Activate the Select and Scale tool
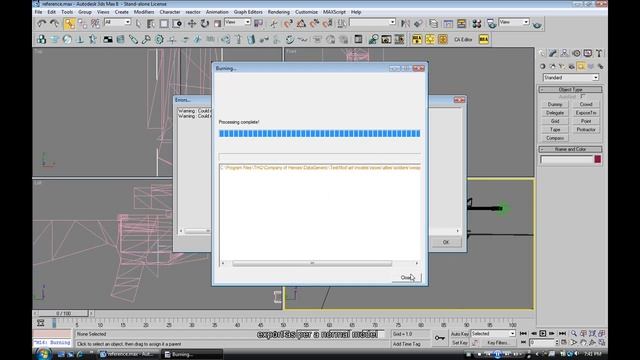 [218, 24]
